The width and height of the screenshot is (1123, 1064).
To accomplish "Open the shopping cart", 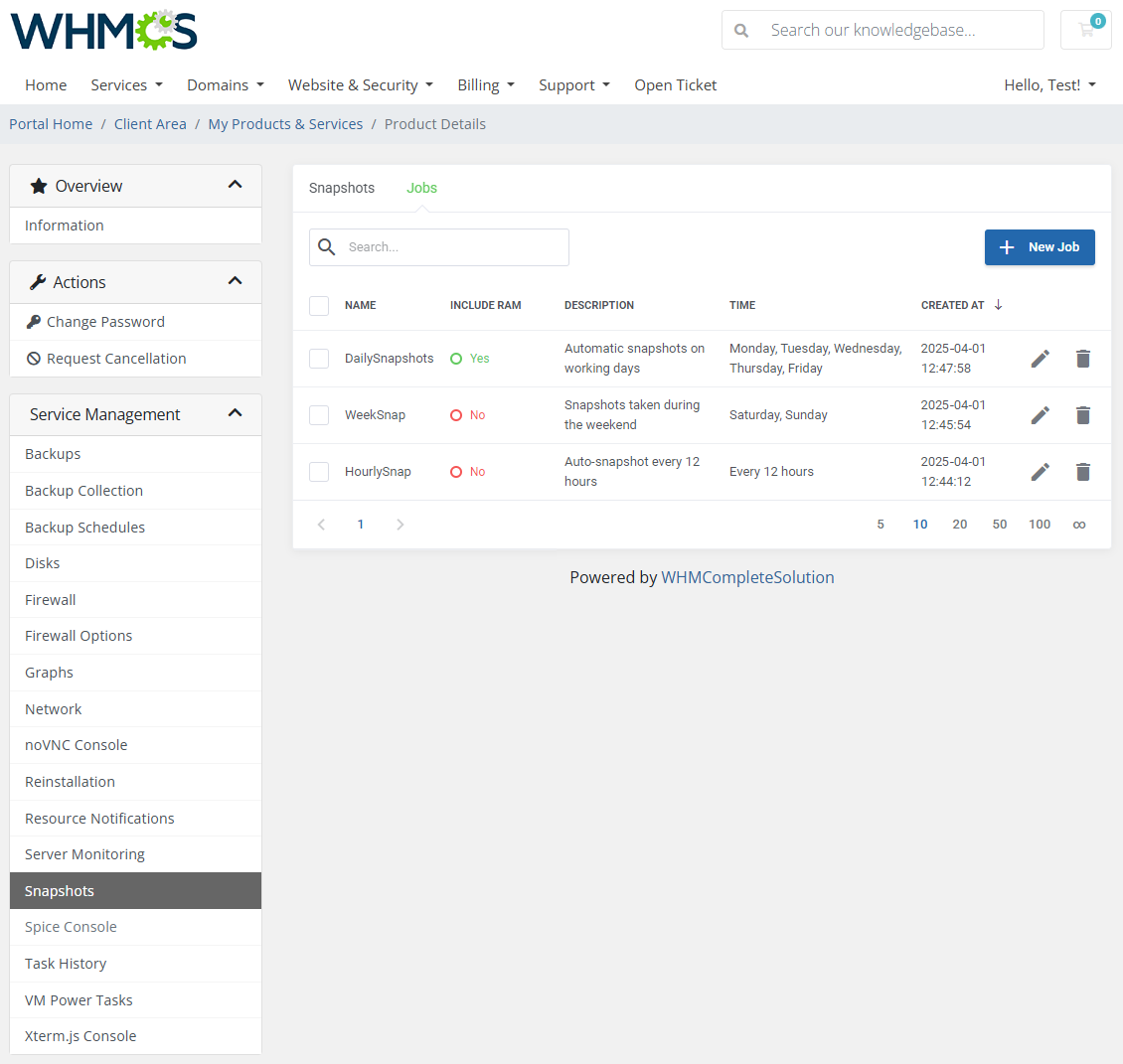I will point(1085,30).
